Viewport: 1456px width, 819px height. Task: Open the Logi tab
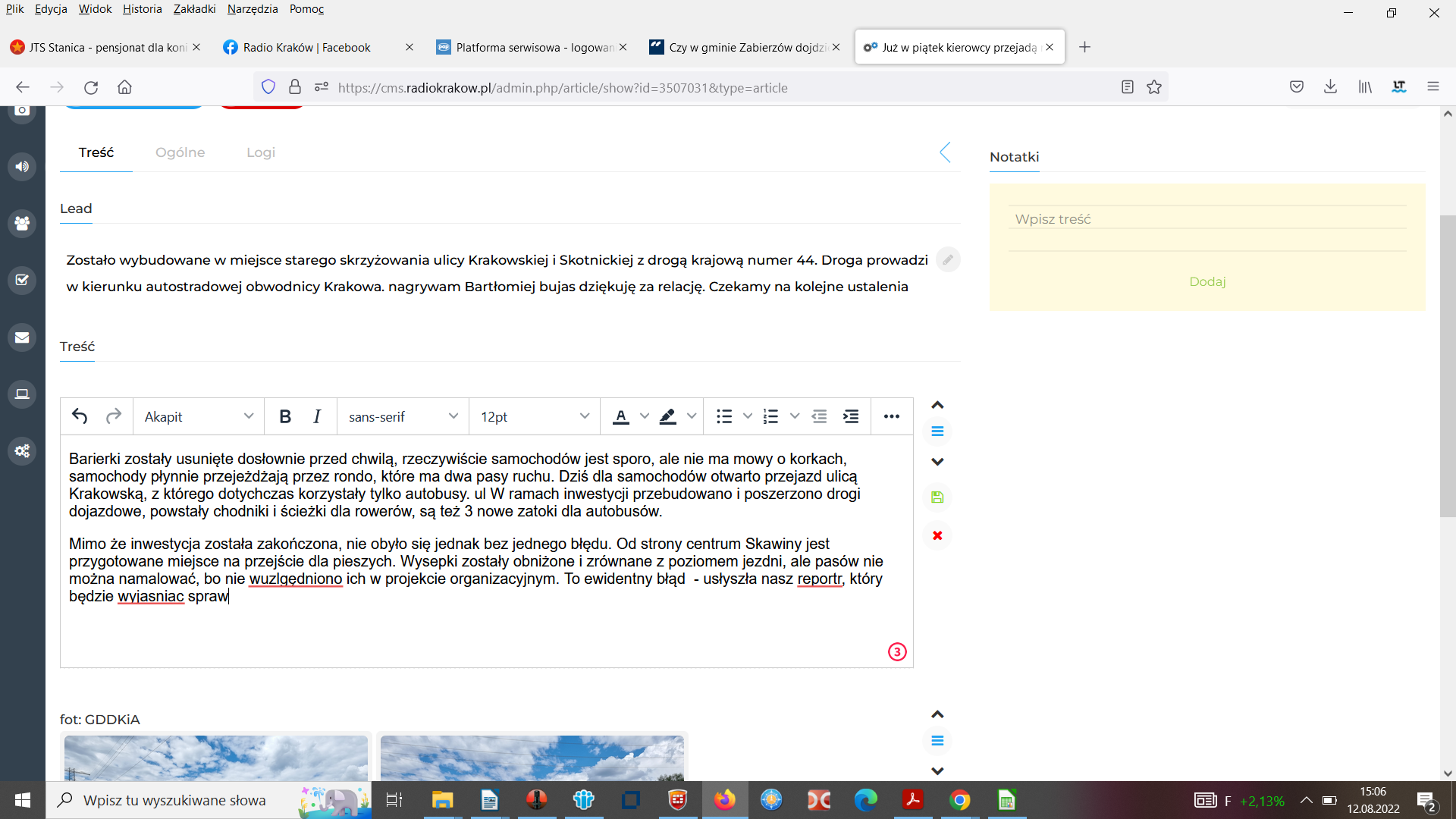click(x=260, y=152)
